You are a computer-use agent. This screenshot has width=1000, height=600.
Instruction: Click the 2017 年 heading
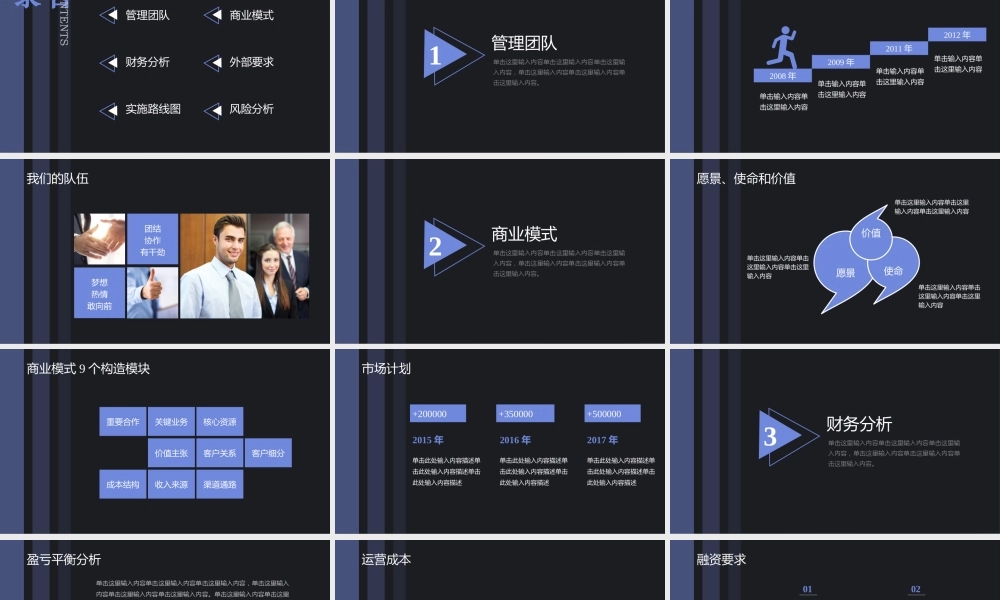(x=602, y=439)
